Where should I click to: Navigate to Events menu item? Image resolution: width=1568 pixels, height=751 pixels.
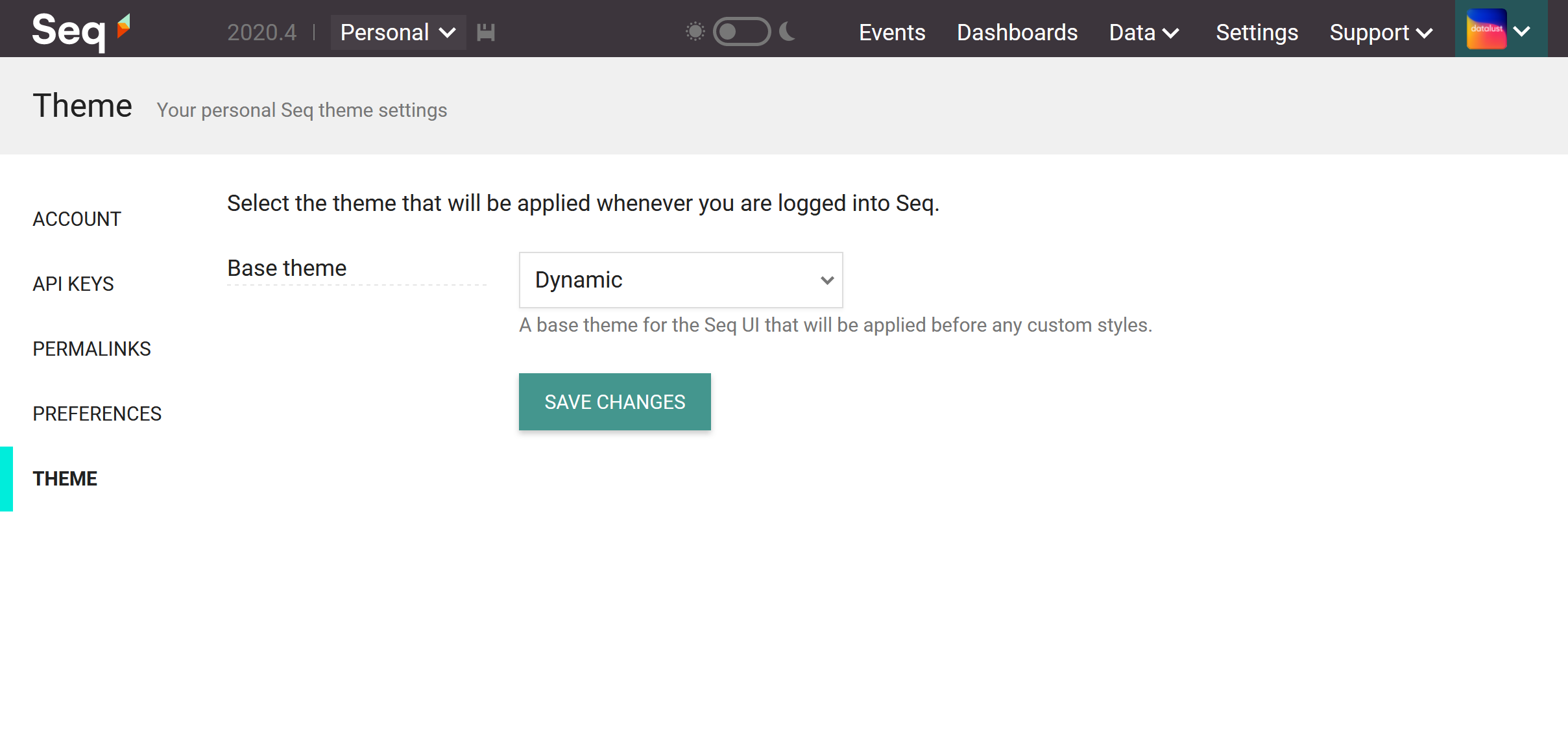(891, 32)
